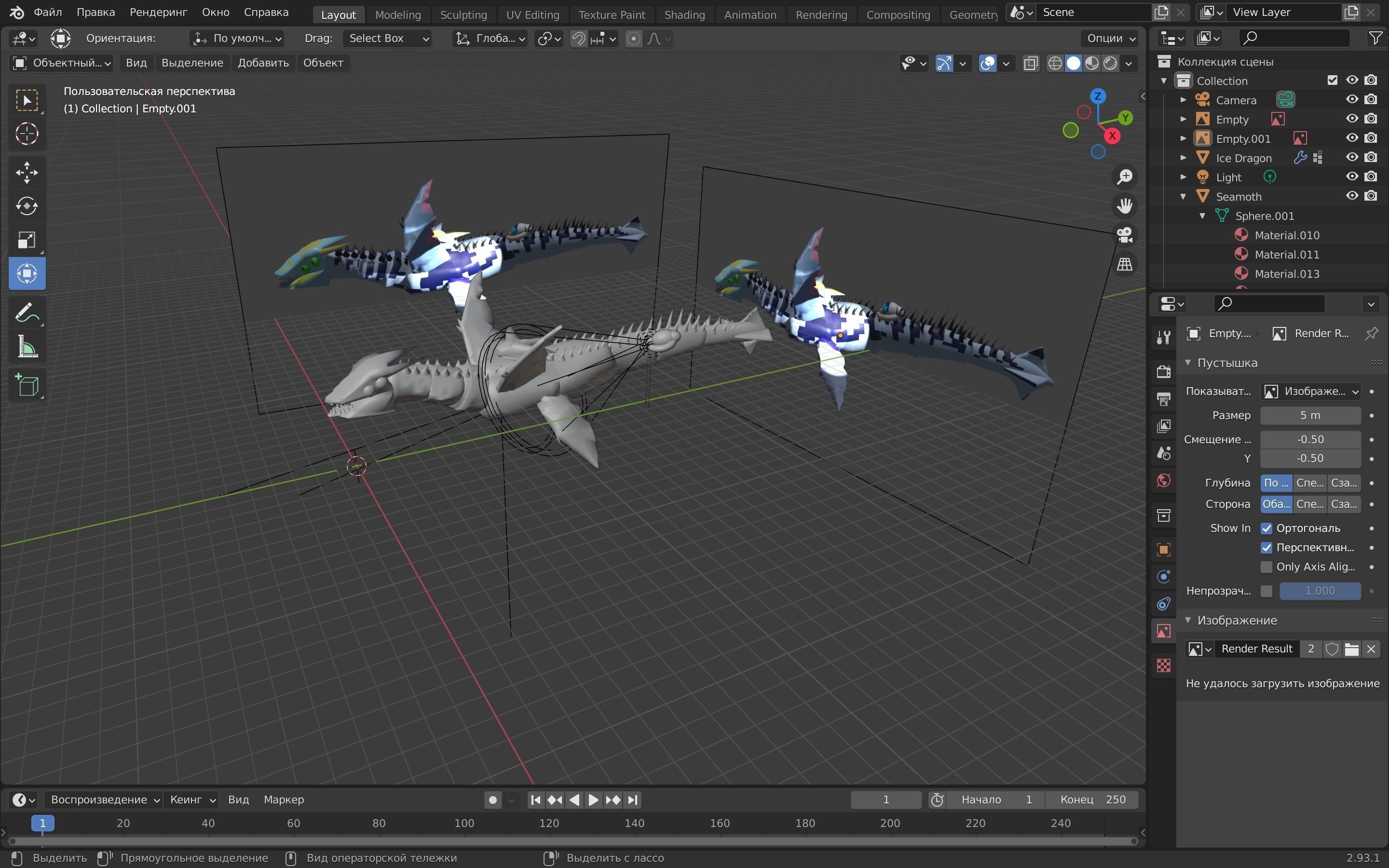Hide Ice Dragon in viewport
The height and width of the screenshot is (868, 1389).
coord(1352,157)
